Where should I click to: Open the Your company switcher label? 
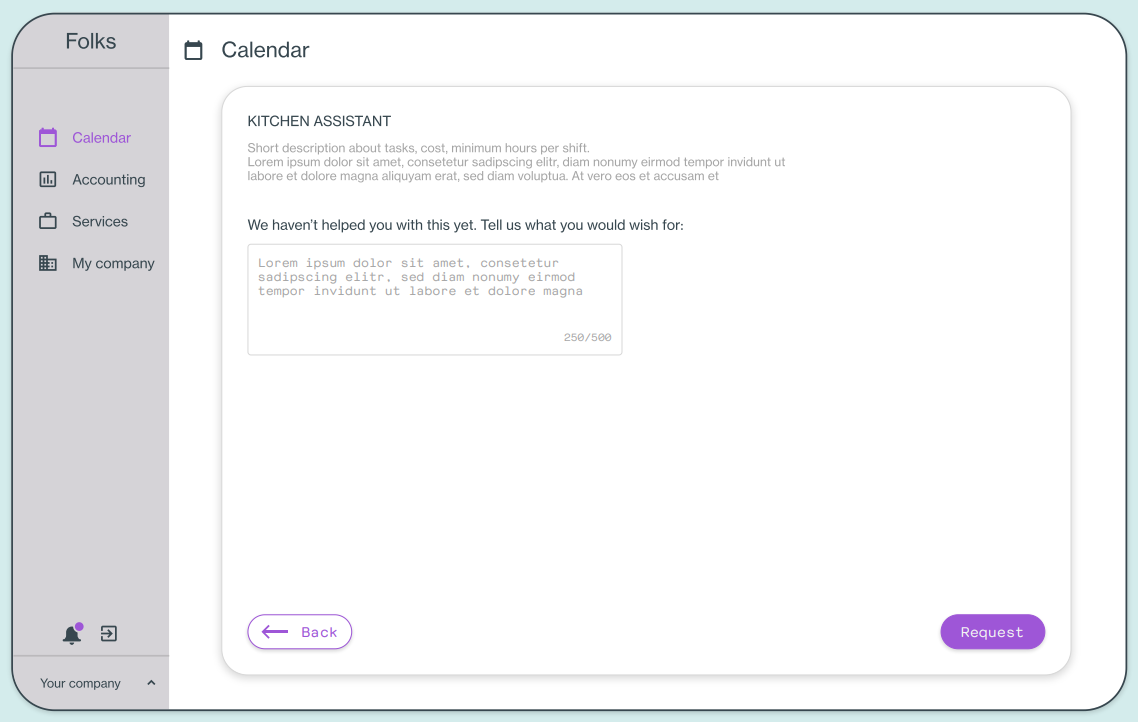[80, 684]
